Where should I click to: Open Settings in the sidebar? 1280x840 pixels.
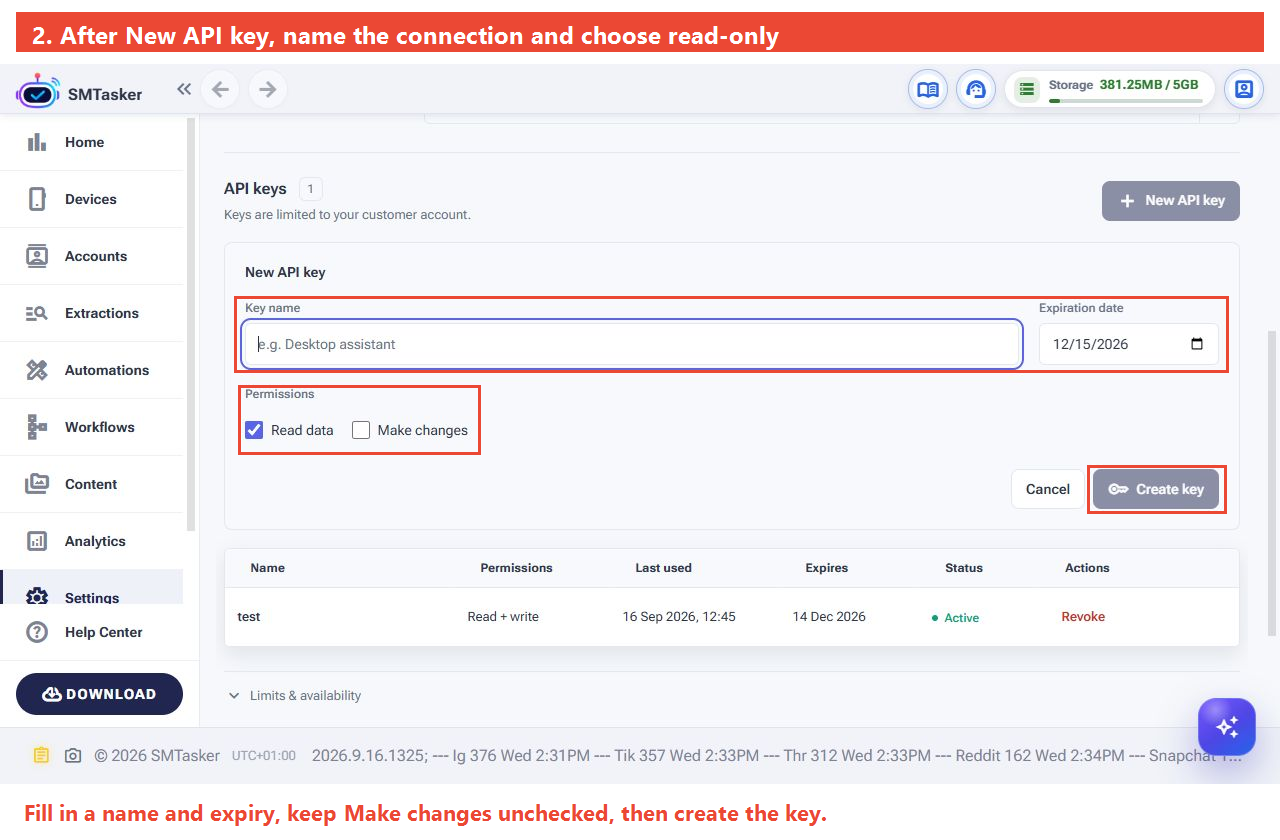(92, 589)
